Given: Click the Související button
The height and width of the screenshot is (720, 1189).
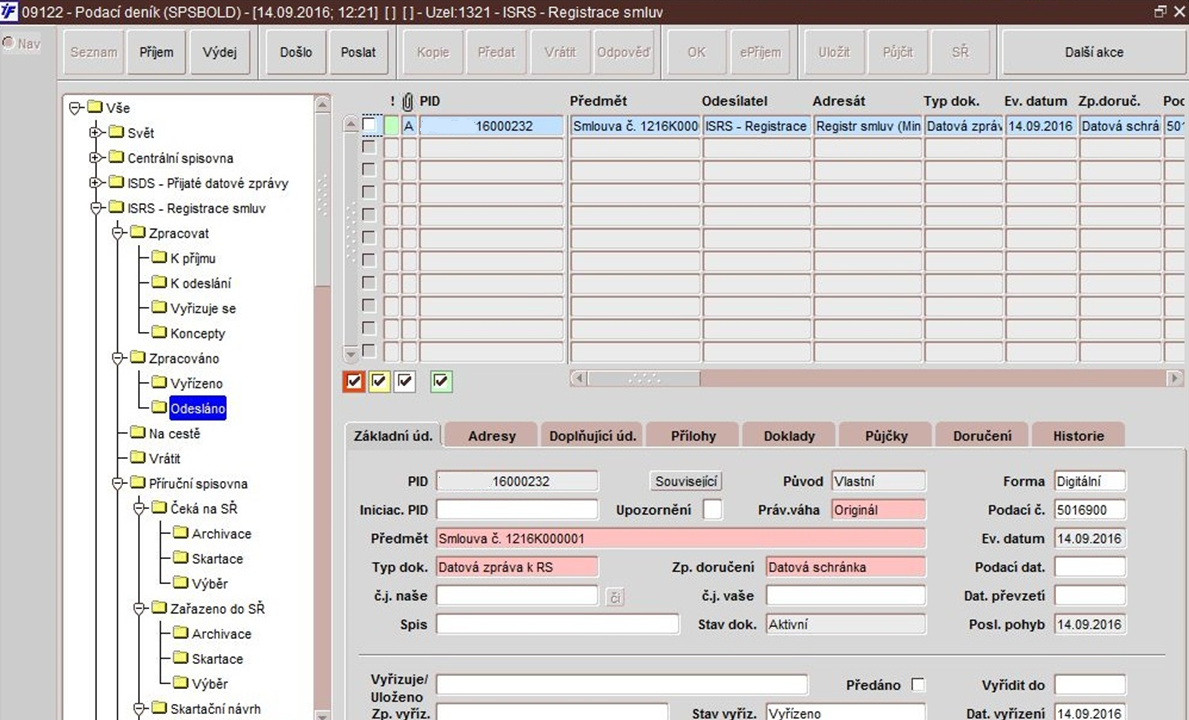Looking at the screenshot, I should 686,481.
